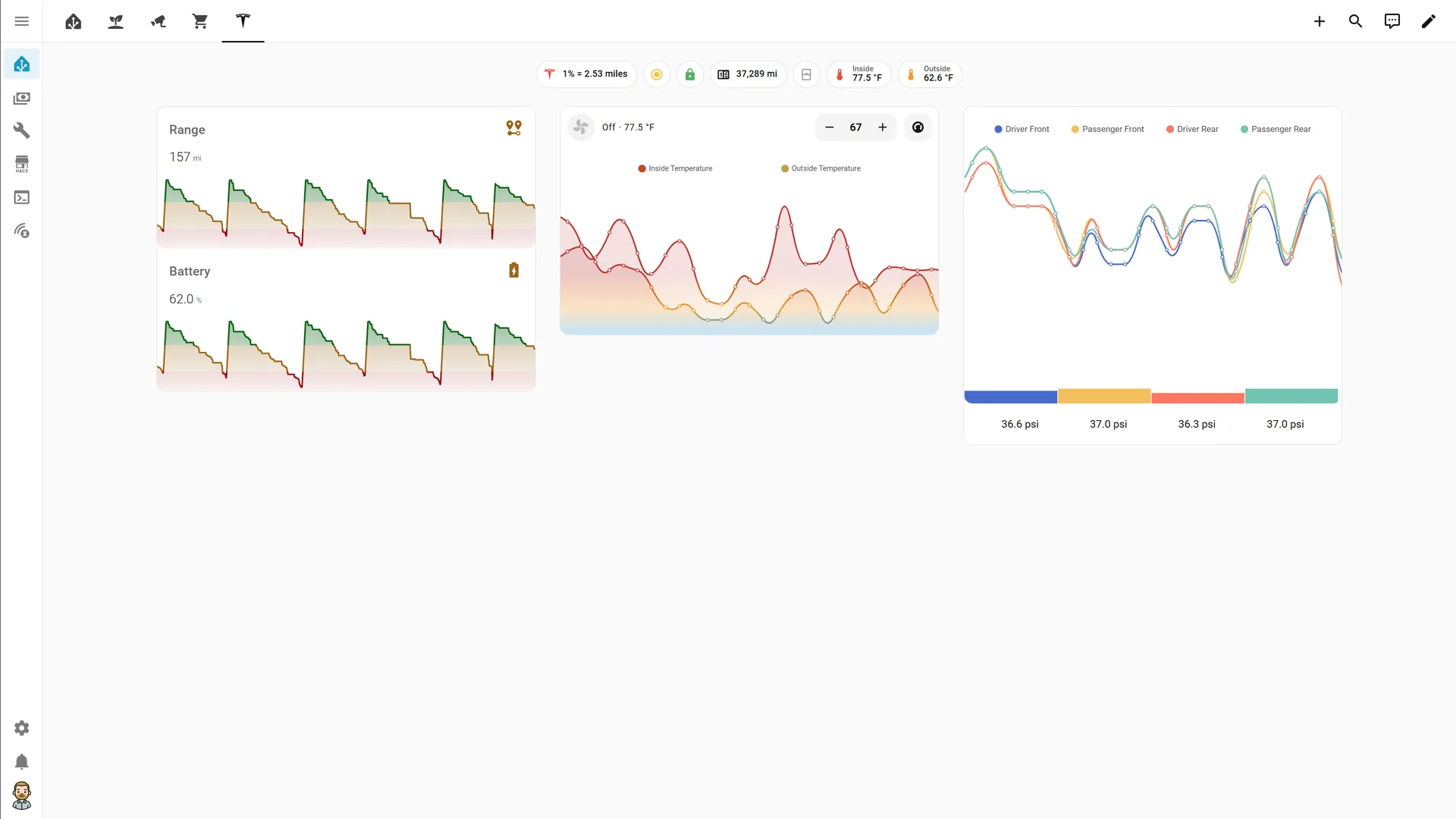Toggle the Inside Temperature legend series
The image size is (1456, 819).
(x=675, y=168)
